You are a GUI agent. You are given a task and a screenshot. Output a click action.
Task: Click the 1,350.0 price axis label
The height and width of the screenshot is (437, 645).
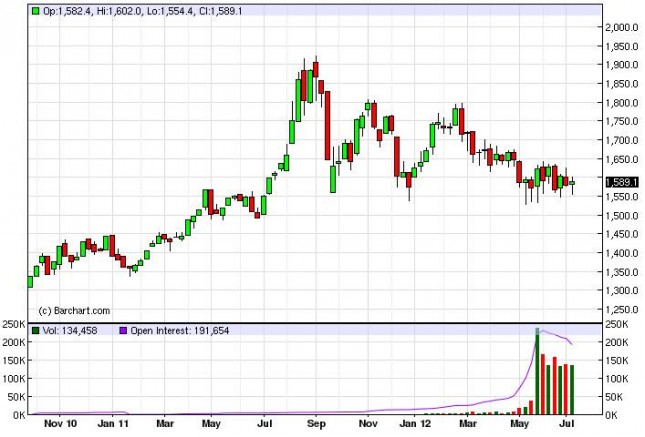tap(622, 272)
